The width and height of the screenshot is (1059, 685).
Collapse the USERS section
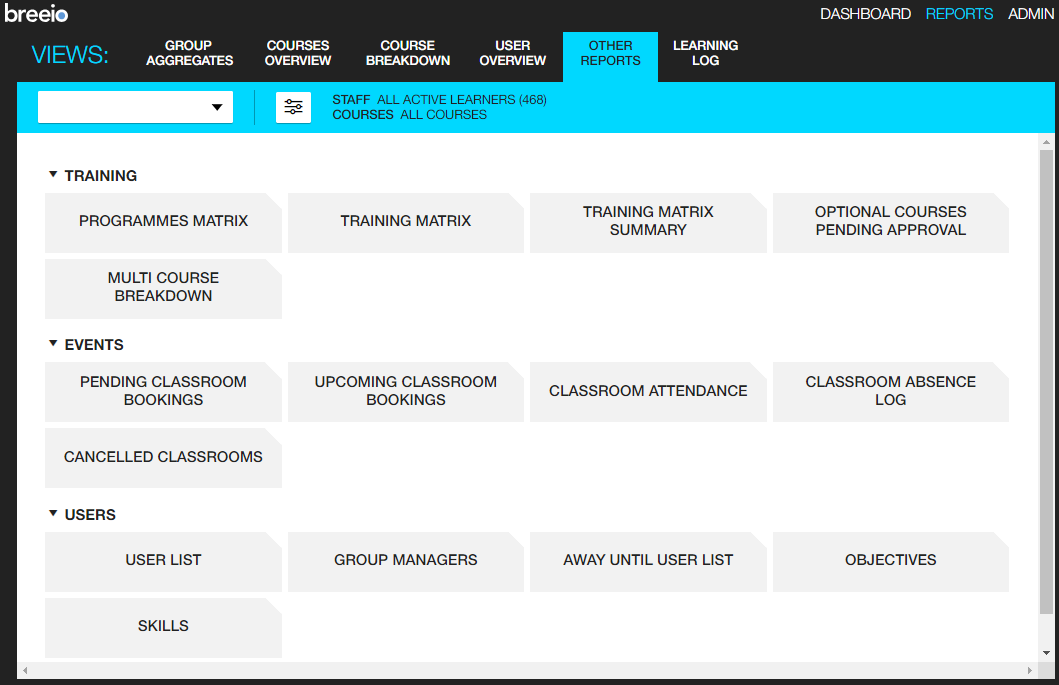click(53, 514)
